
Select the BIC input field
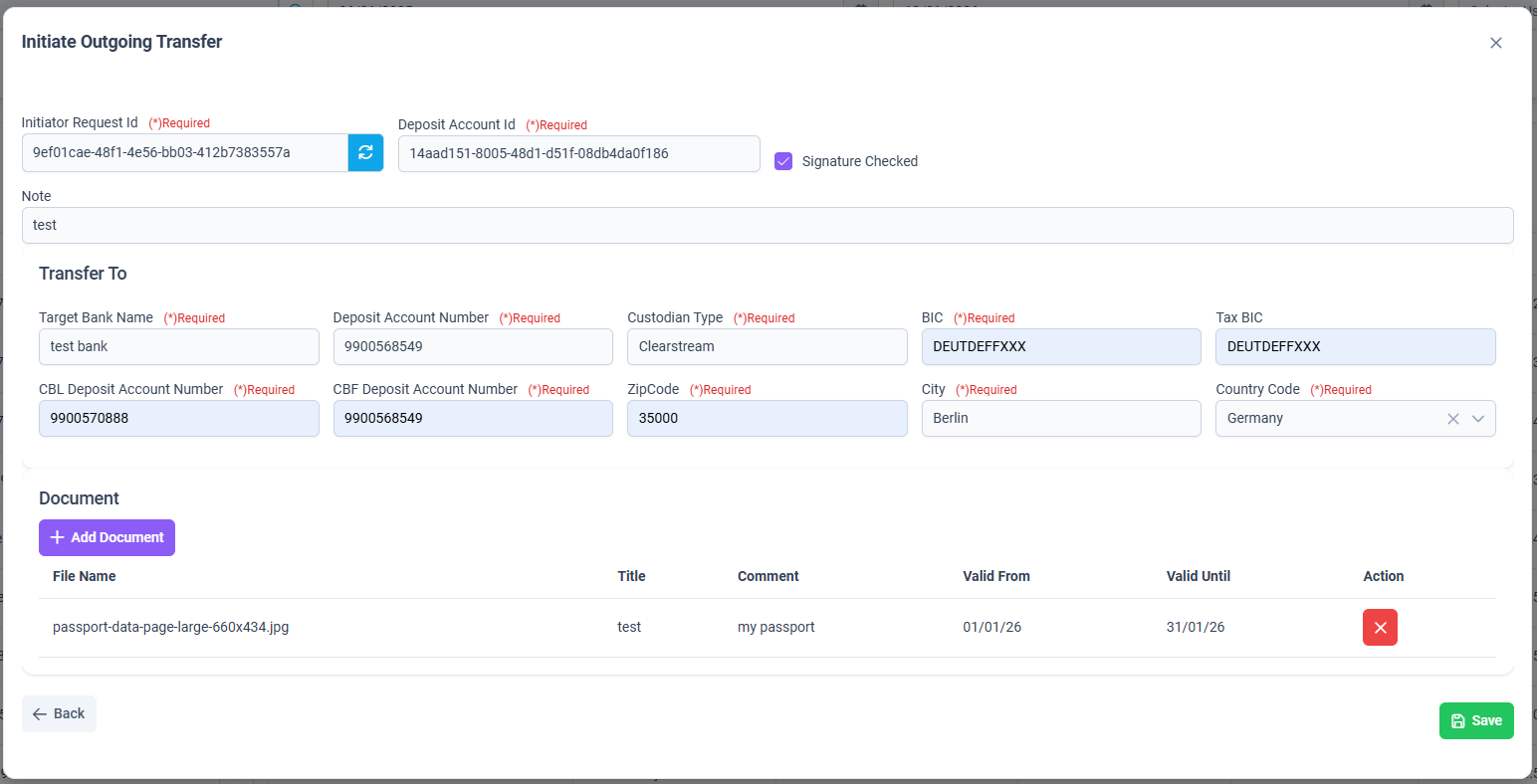(x=1061, y=346)
